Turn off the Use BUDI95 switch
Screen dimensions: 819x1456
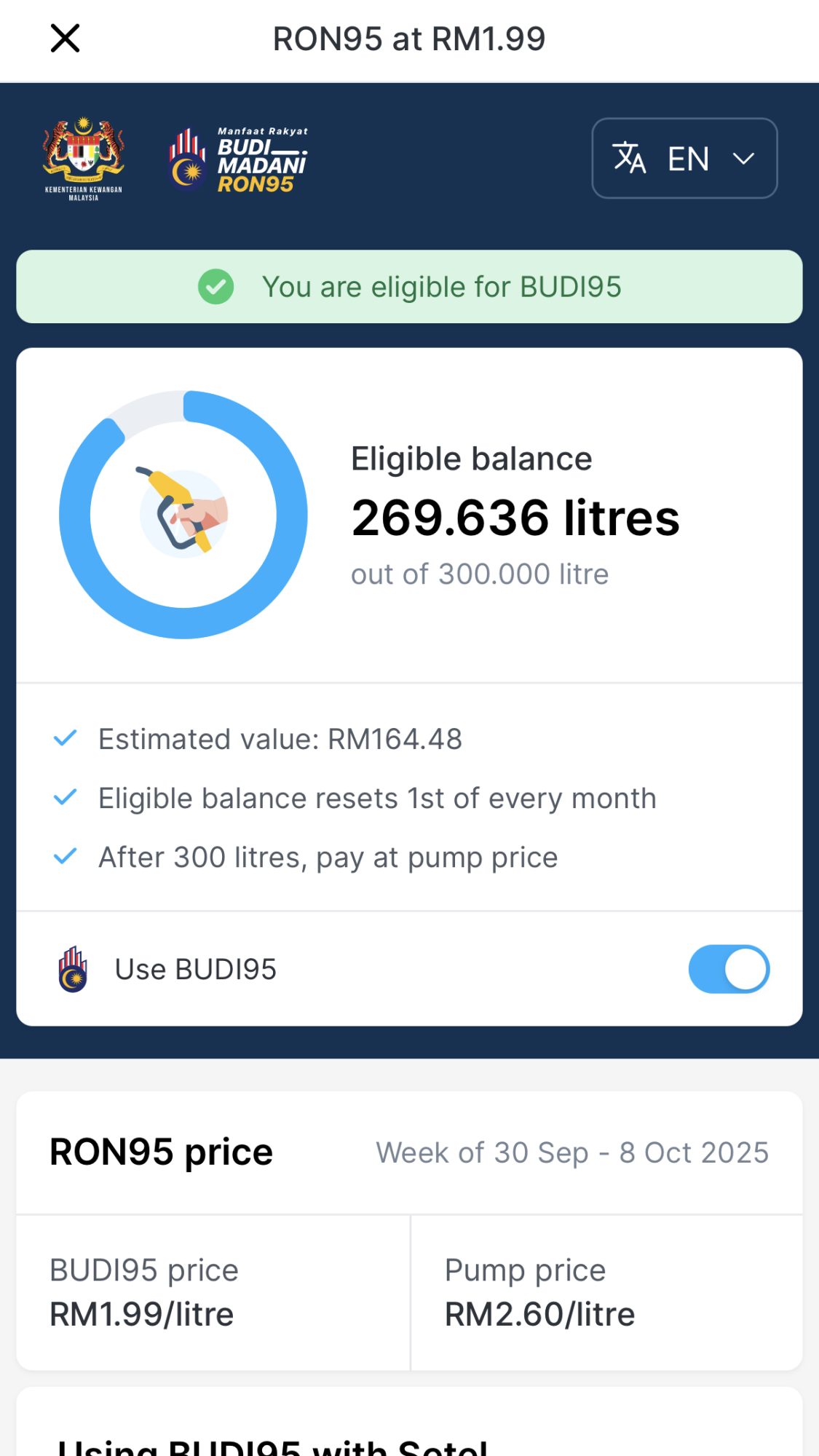(x=729, y=969)
